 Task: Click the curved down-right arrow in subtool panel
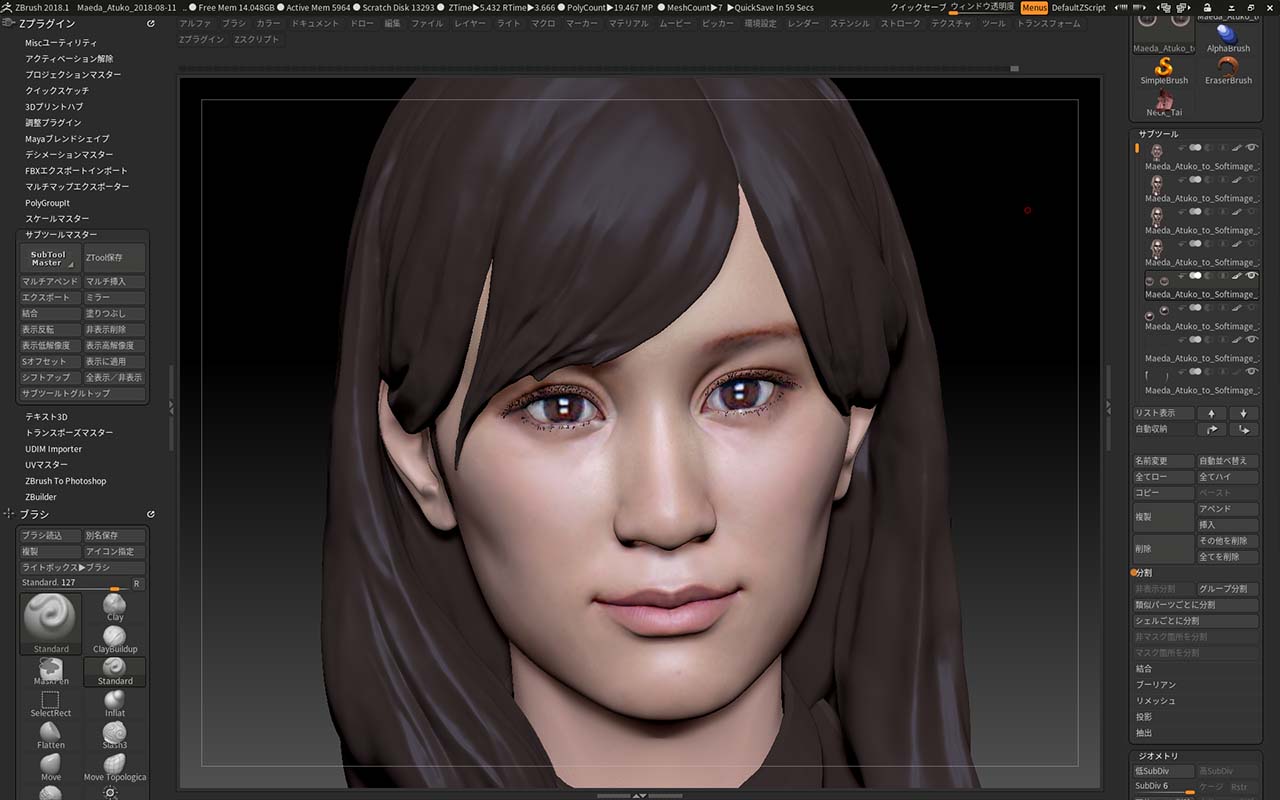1244,429
